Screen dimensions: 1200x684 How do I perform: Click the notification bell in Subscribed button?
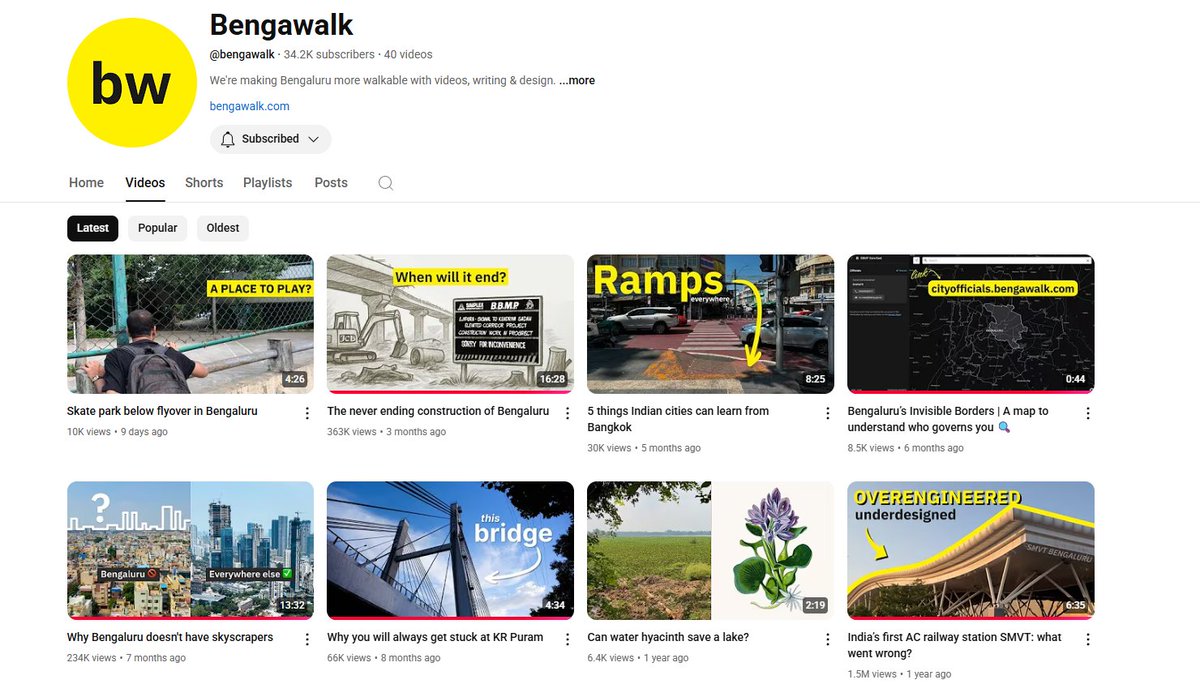pyautogui.click(x=228, y=139)
